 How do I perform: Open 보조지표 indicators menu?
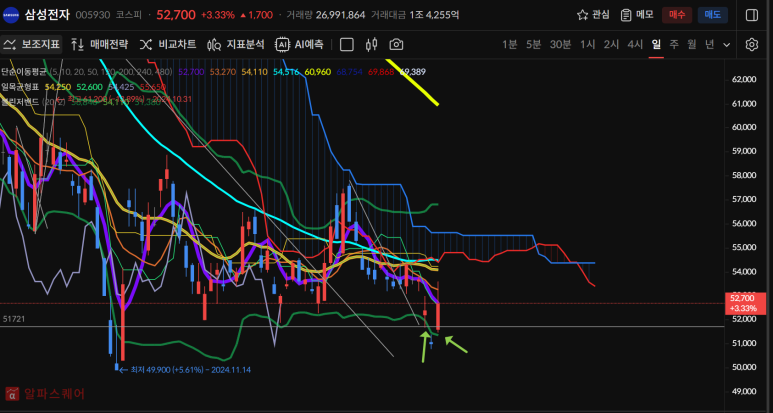tap(32, 44)
